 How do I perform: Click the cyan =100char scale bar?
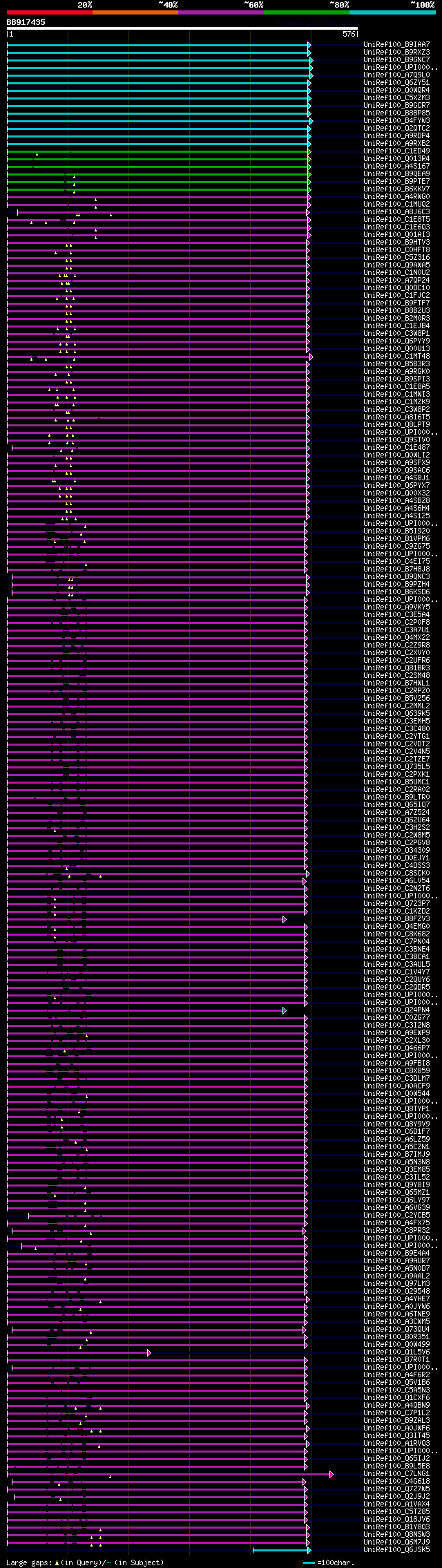309,1562
